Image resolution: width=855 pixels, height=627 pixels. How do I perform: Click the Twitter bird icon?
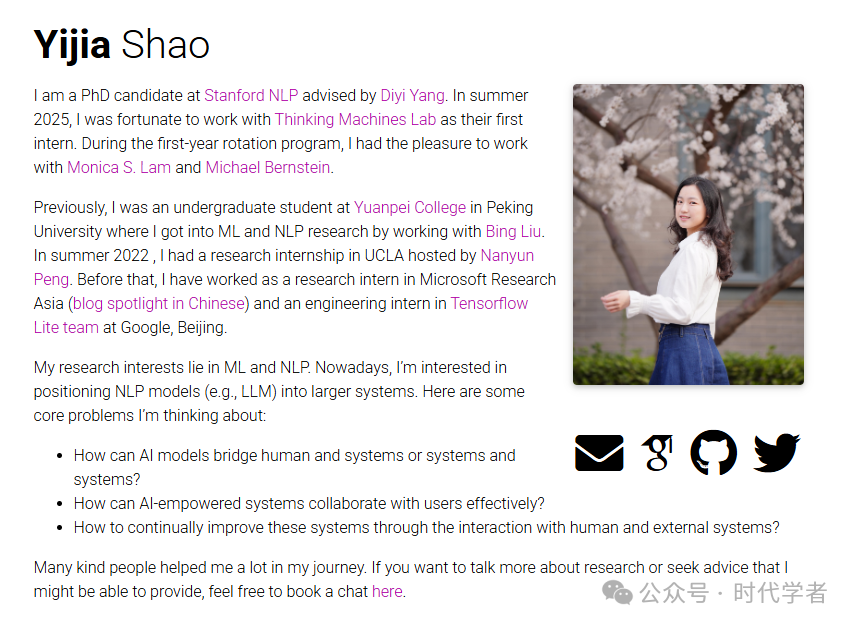[776, 453]
